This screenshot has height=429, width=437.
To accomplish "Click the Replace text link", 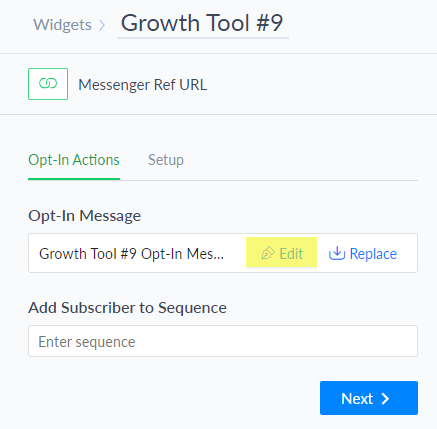I will point(373,254).
